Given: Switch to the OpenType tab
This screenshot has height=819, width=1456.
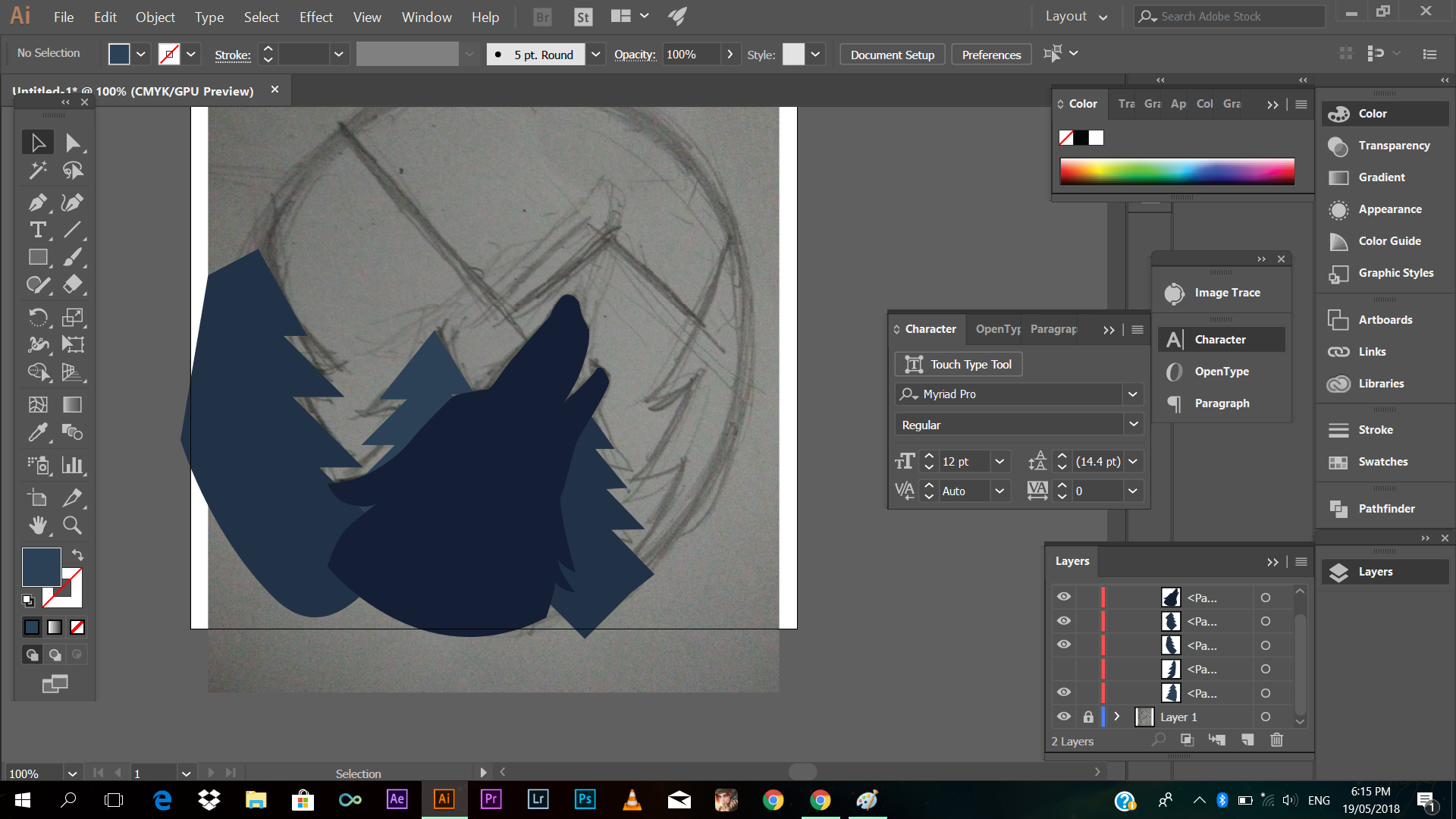Looking at the screenshot, I should [x=997, y=329].
